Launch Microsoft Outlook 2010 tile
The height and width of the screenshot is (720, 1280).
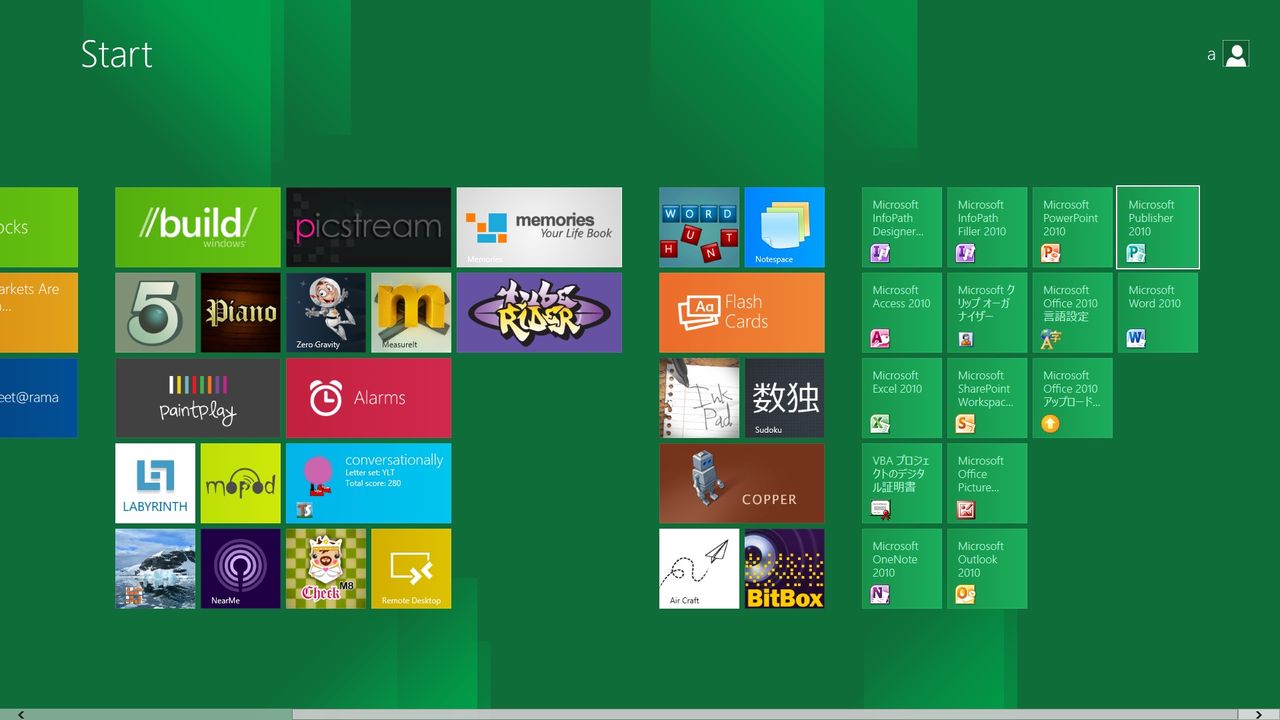987,569
